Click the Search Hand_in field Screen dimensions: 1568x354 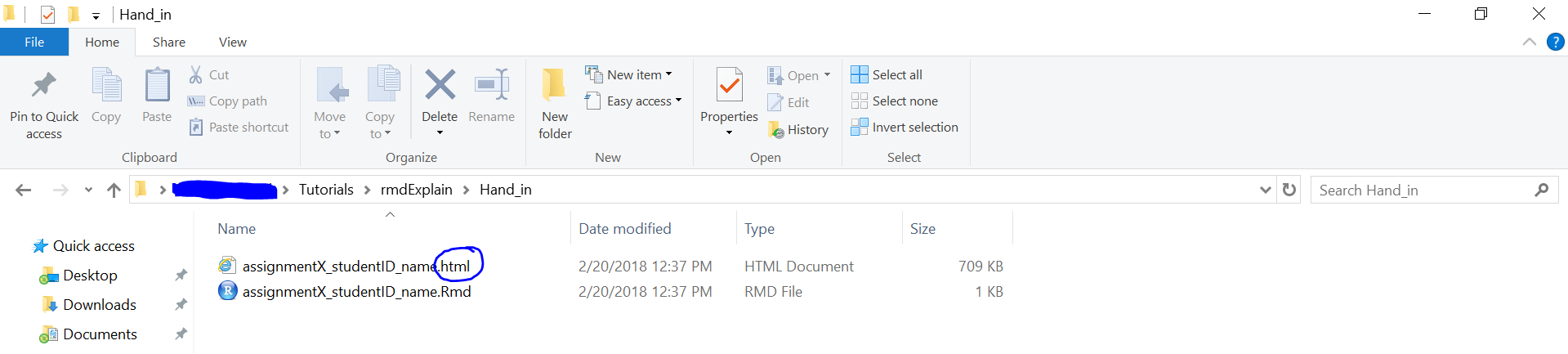[1422, 190]
